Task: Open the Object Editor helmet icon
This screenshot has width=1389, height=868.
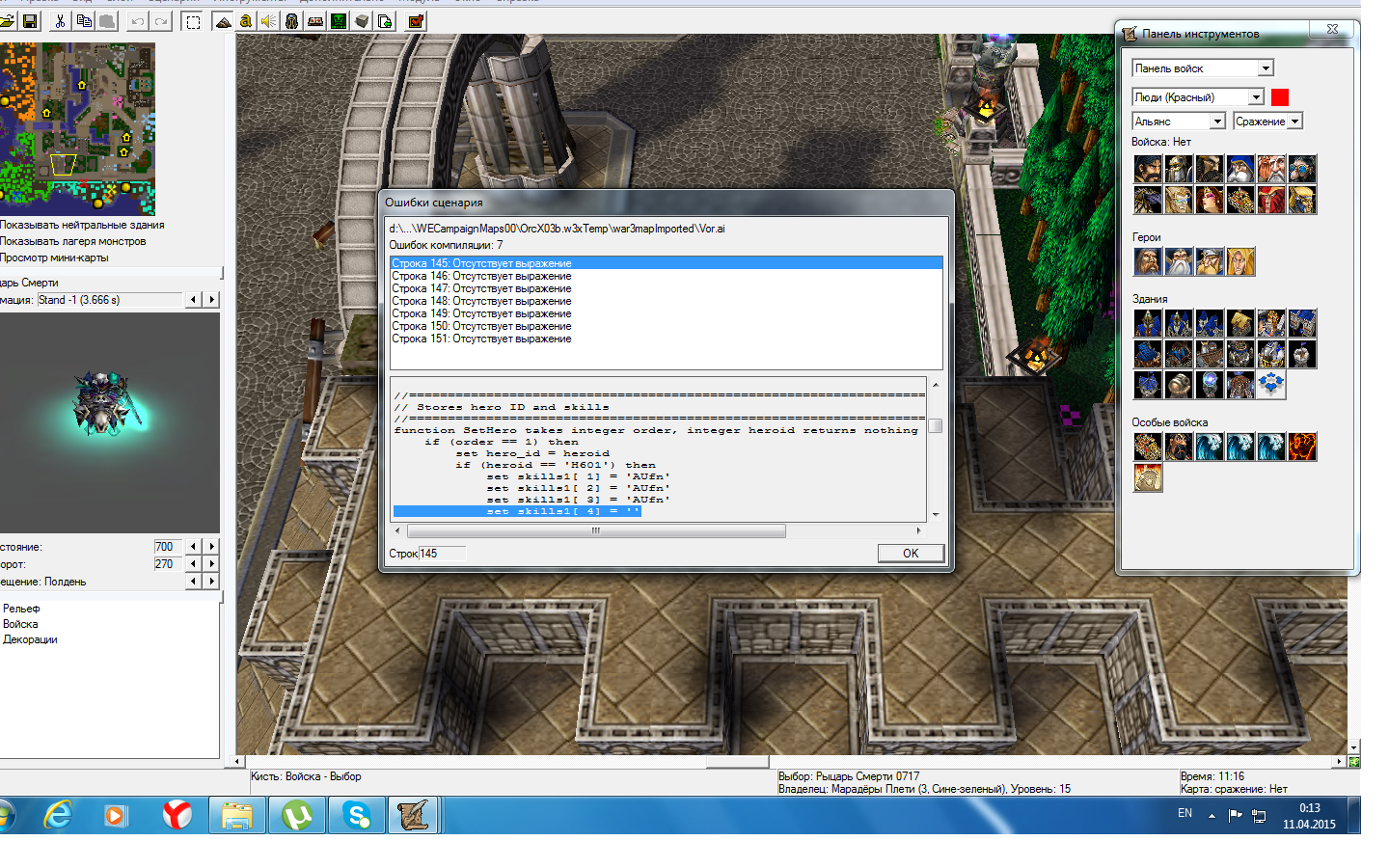Action: (292, 21)
